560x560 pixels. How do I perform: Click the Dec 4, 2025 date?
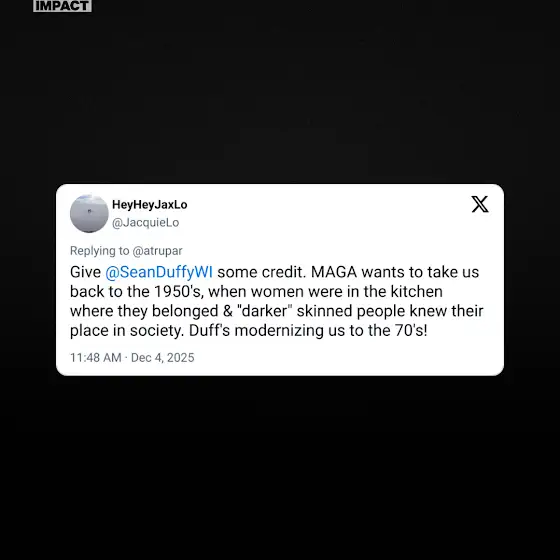tap(162, 358)
